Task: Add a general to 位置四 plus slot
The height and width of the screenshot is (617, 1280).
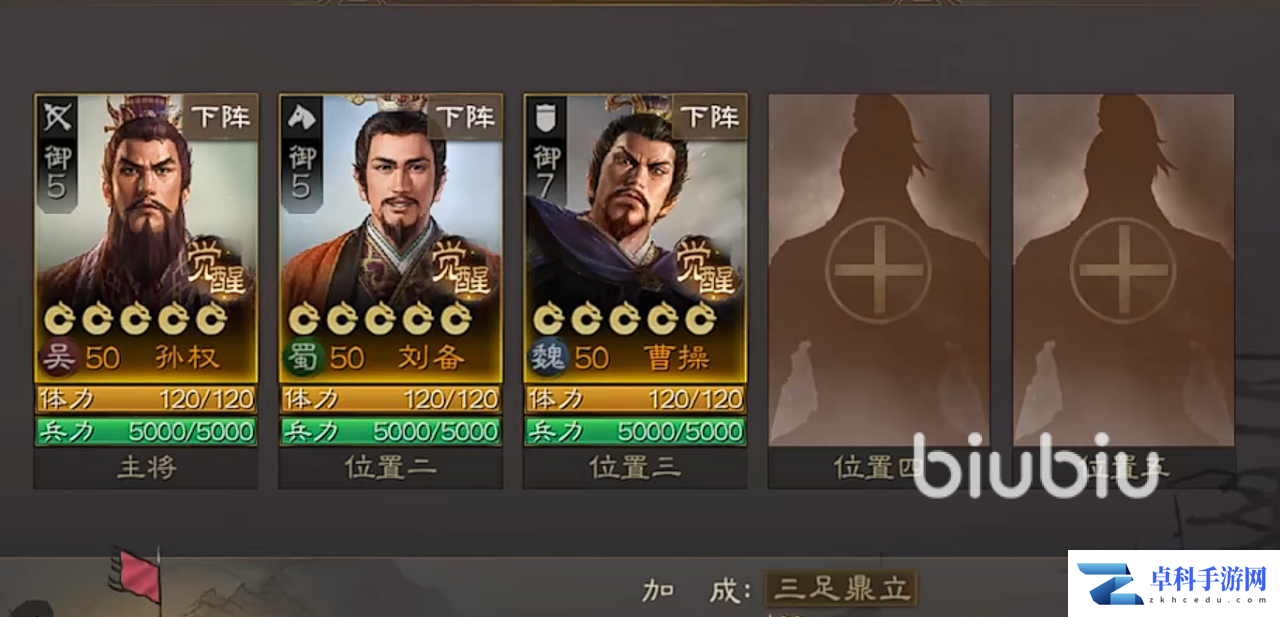Action: [x=879, y=270]
